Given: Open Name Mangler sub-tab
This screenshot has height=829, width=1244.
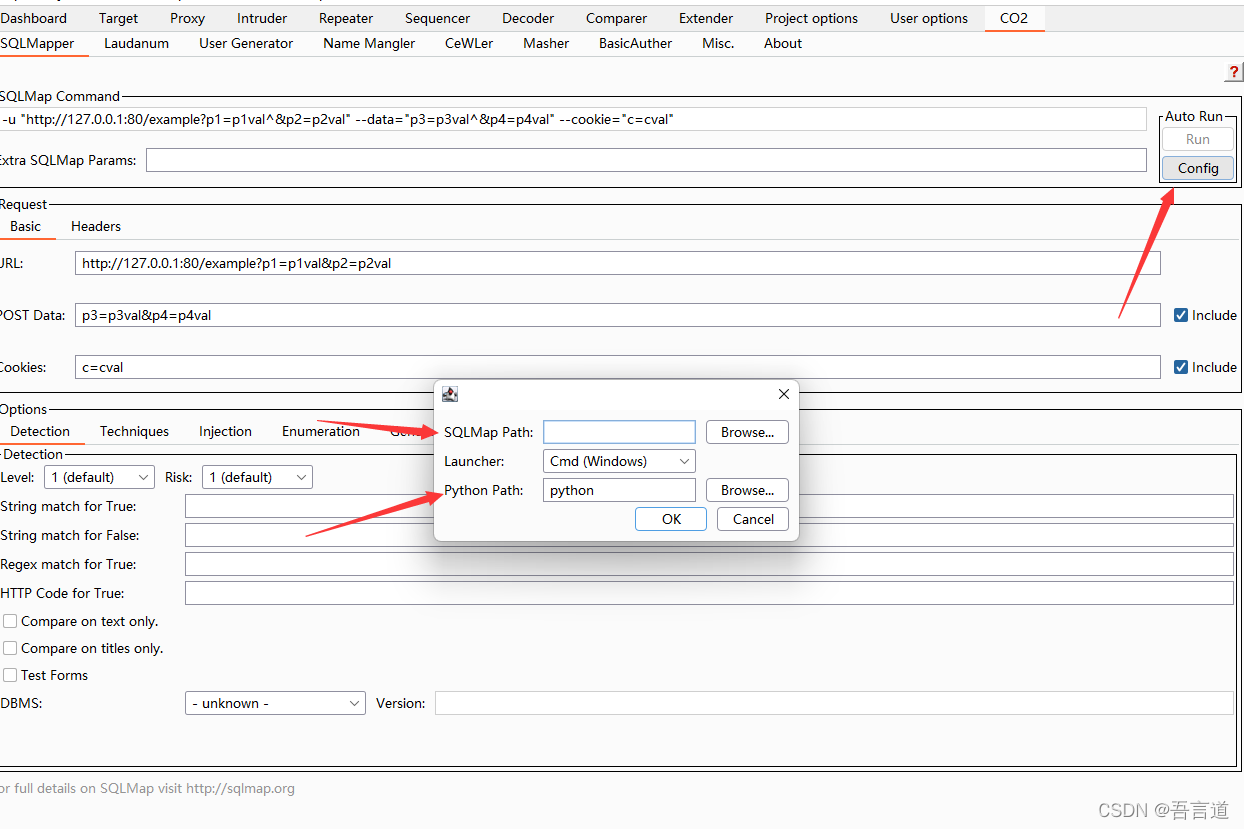Looking at the screenshot, I should click(369, 43).
